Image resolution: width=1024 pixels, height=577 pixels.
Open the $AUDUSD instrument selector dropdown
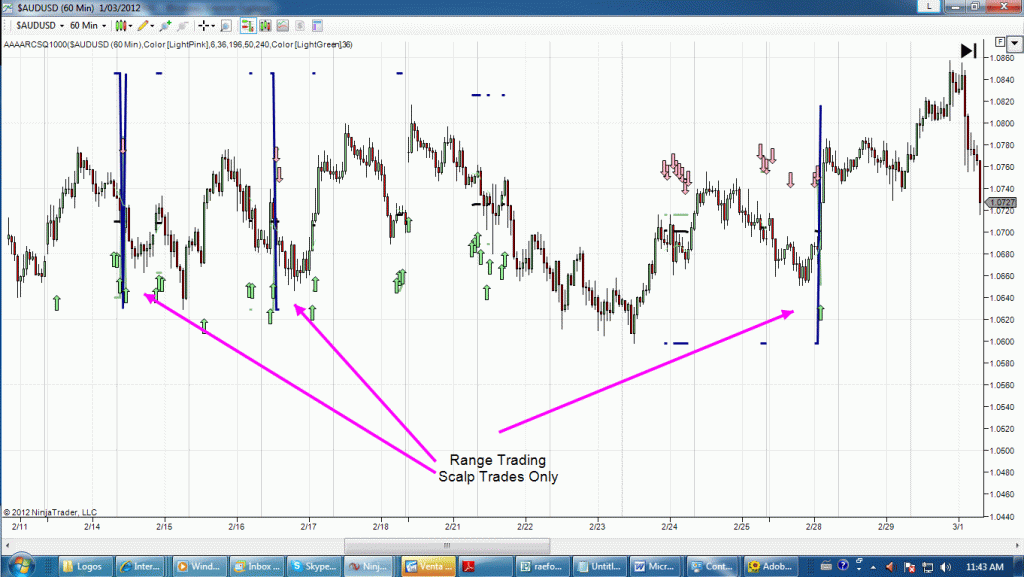pos(39,25)
